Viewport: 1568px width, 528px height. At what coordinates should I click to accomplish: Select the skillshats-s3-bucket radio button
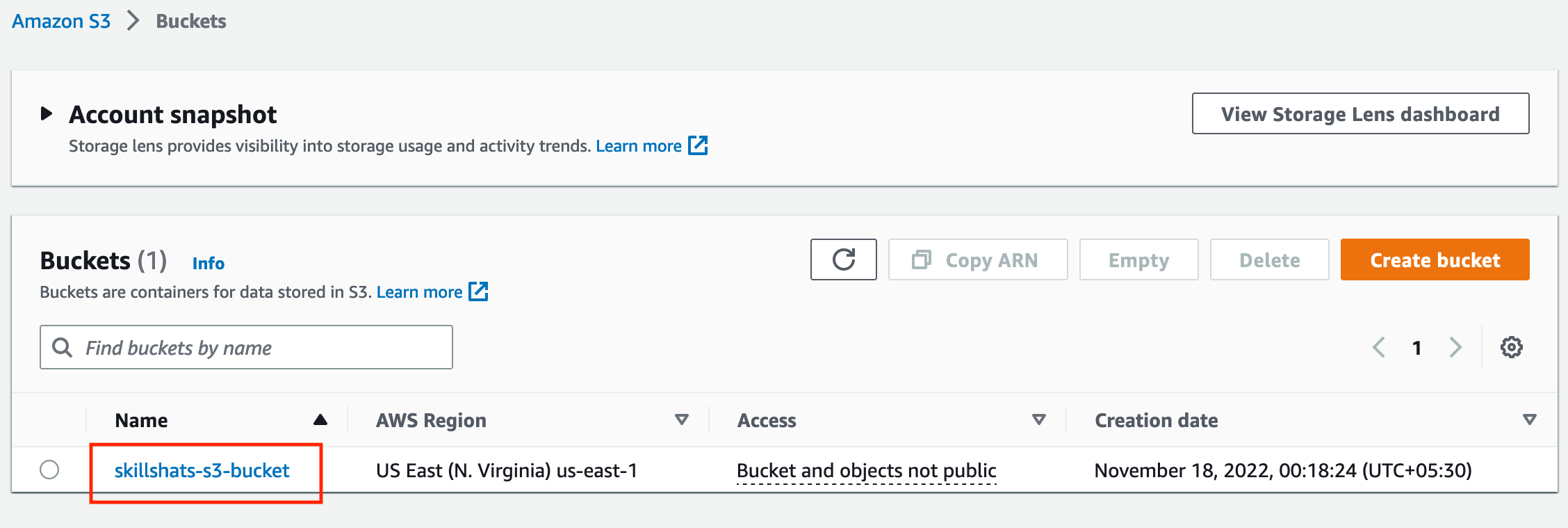(x=49, y=470)
